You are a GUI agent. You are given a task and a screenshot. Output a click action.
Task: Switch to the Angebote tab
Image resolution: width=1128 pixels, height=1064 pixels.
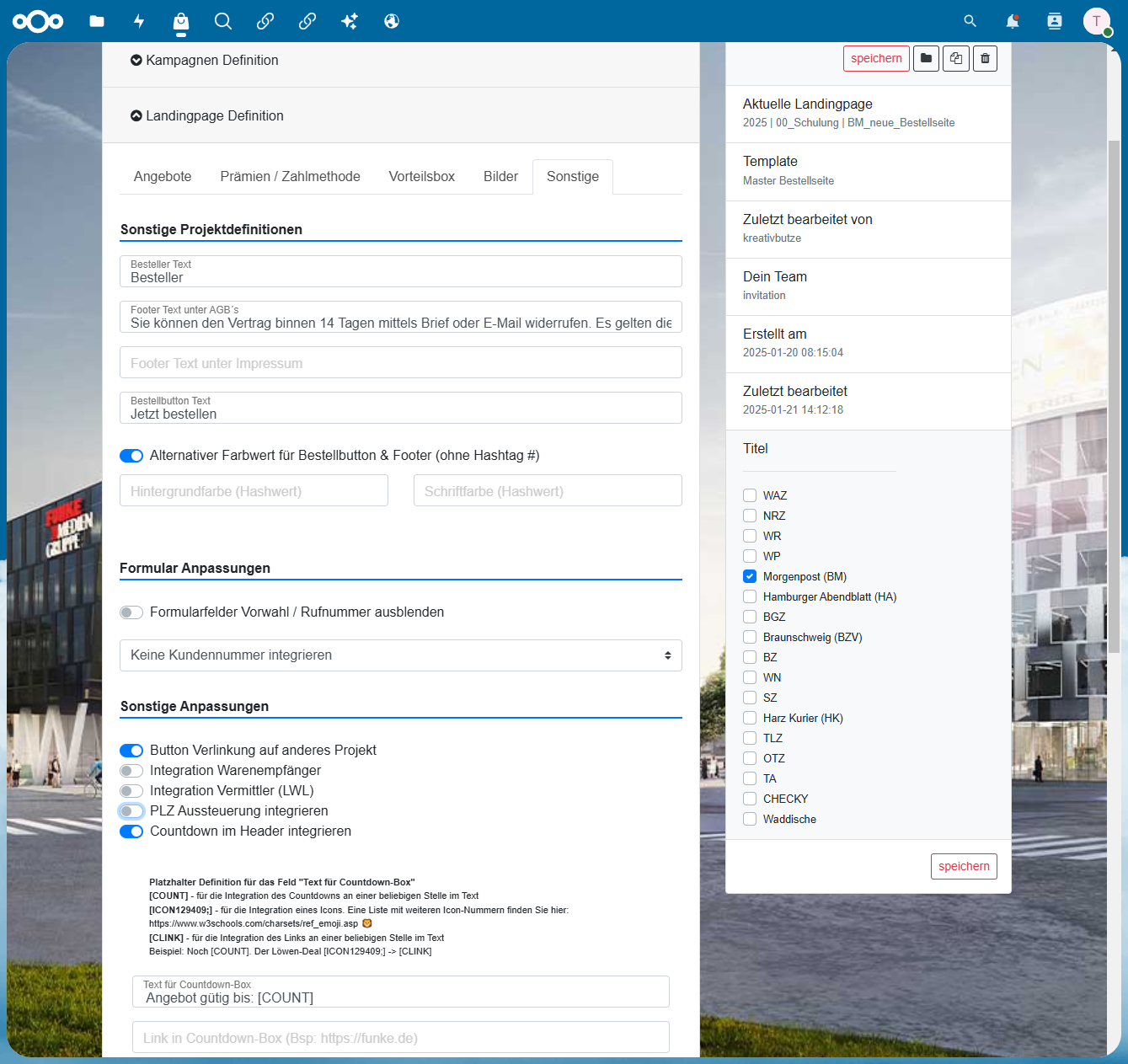coord(163,177)
